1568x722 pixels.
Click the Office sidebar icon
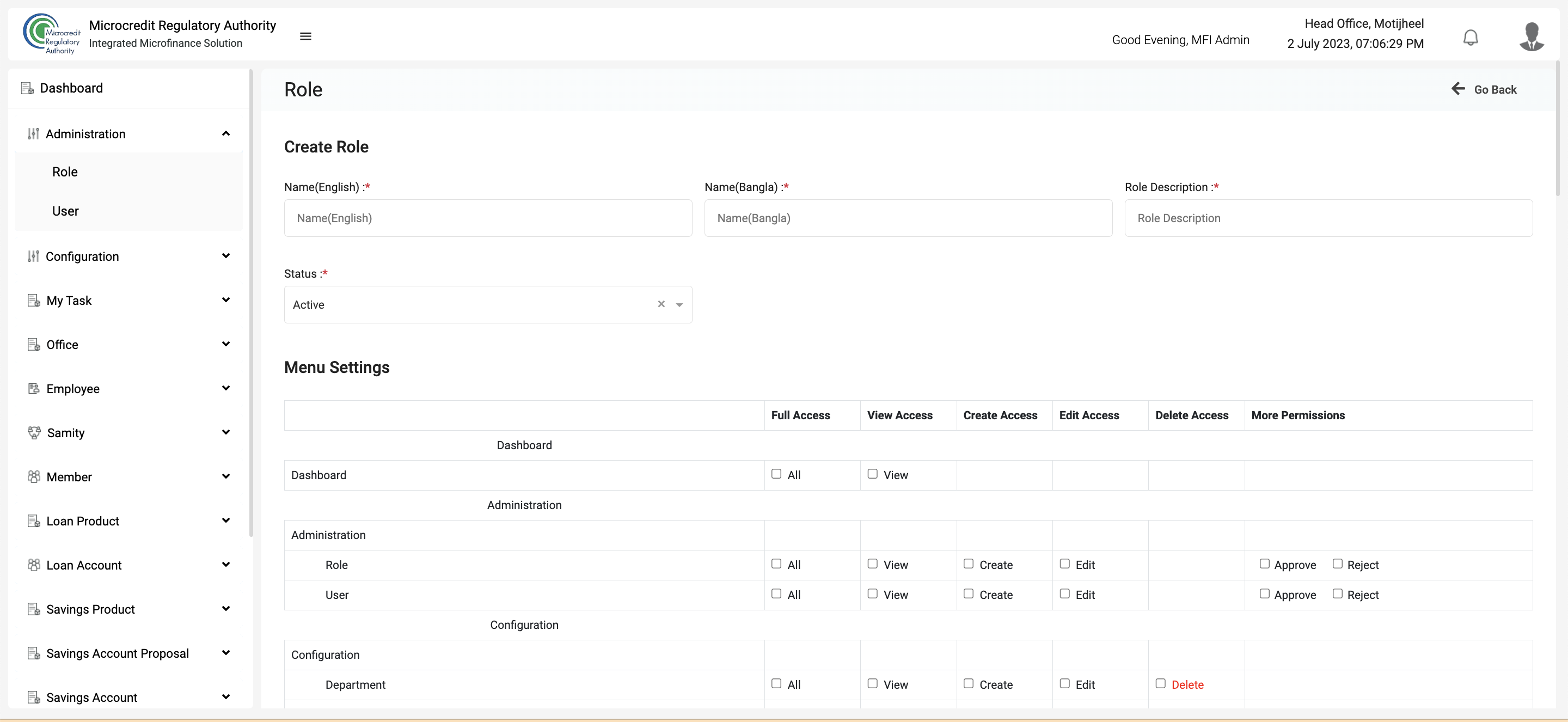pyautogui.click(x=34, y=345)
